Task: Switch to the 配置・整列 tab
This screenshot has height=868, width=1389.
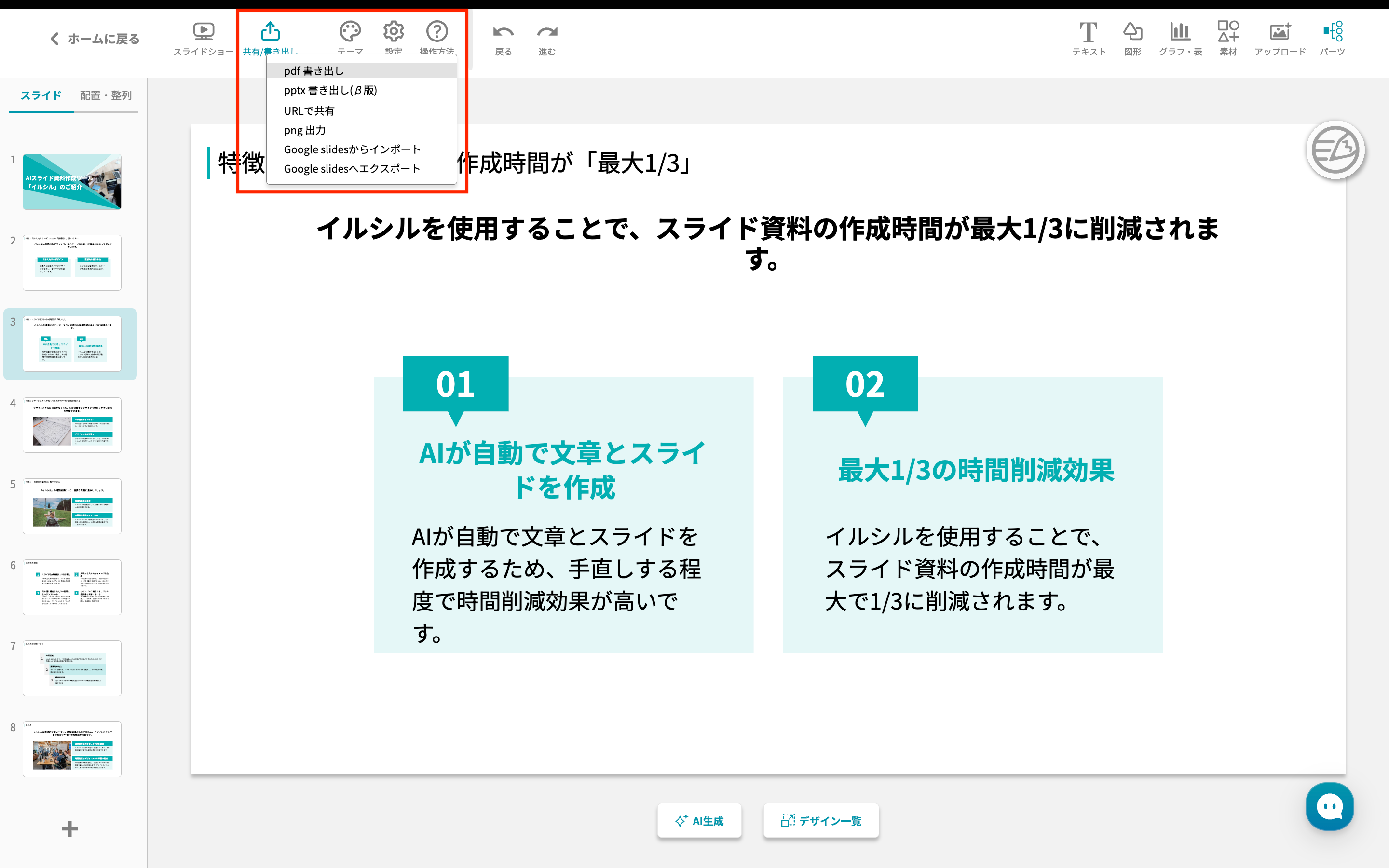Action: tap(106, 95)
